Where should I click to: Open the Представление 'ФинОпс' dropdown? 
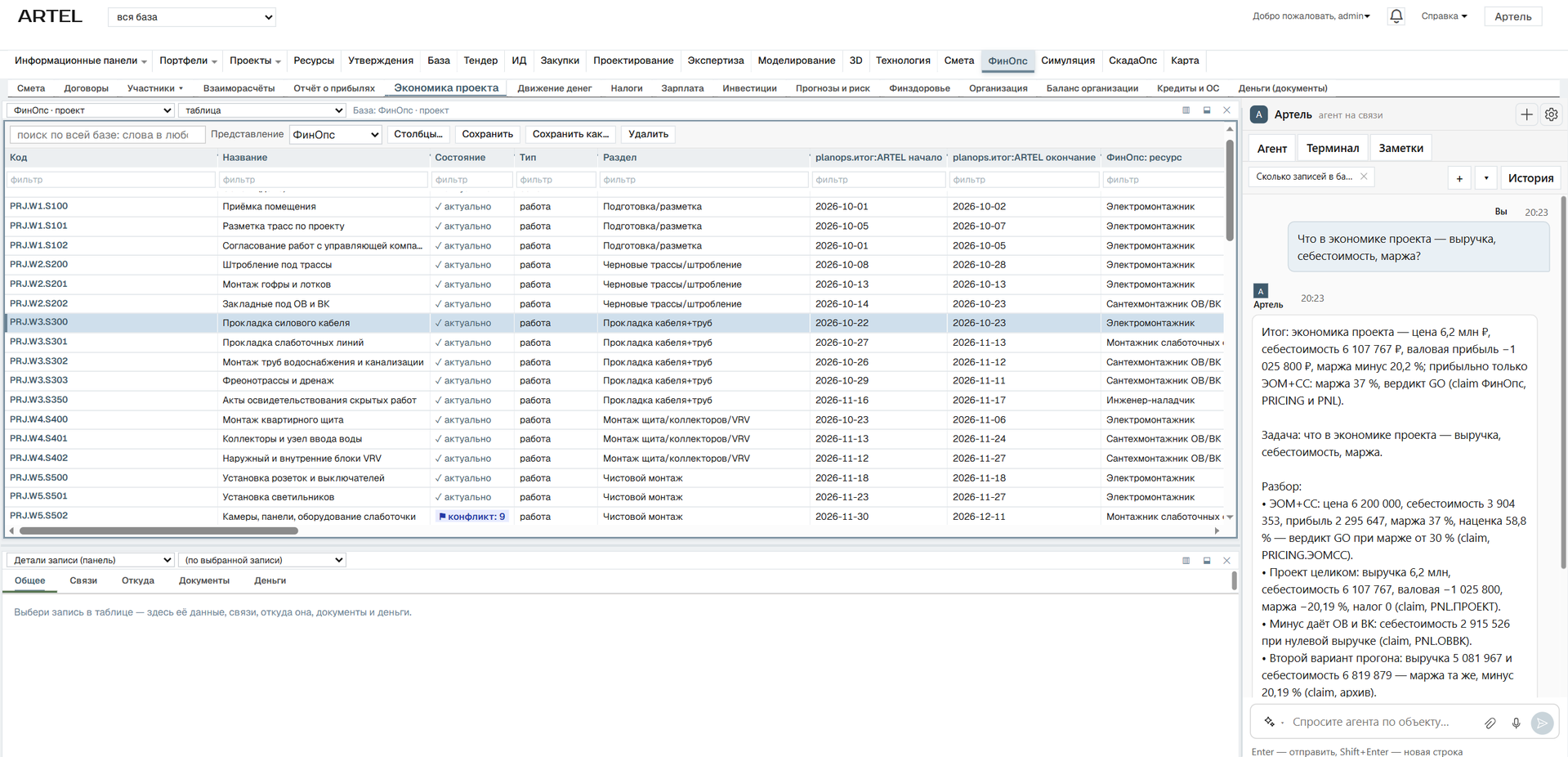click(336, 135)
